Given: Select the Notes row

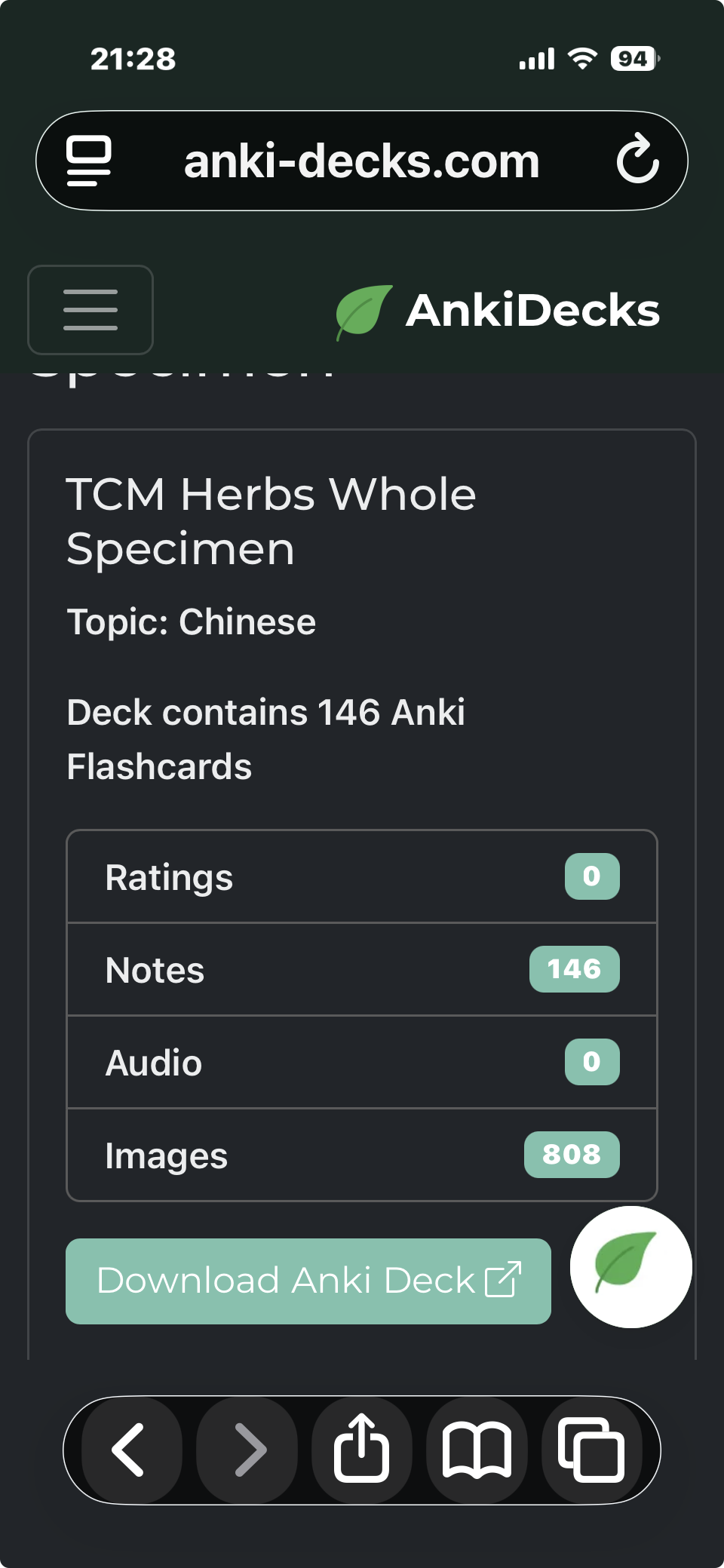Looking at the screenshot, I should pos(302,970).
